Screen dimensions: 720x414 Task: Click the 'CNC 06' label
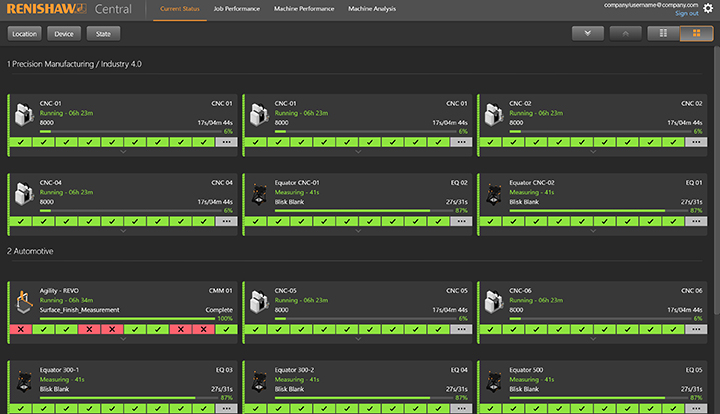click(692, 291)
